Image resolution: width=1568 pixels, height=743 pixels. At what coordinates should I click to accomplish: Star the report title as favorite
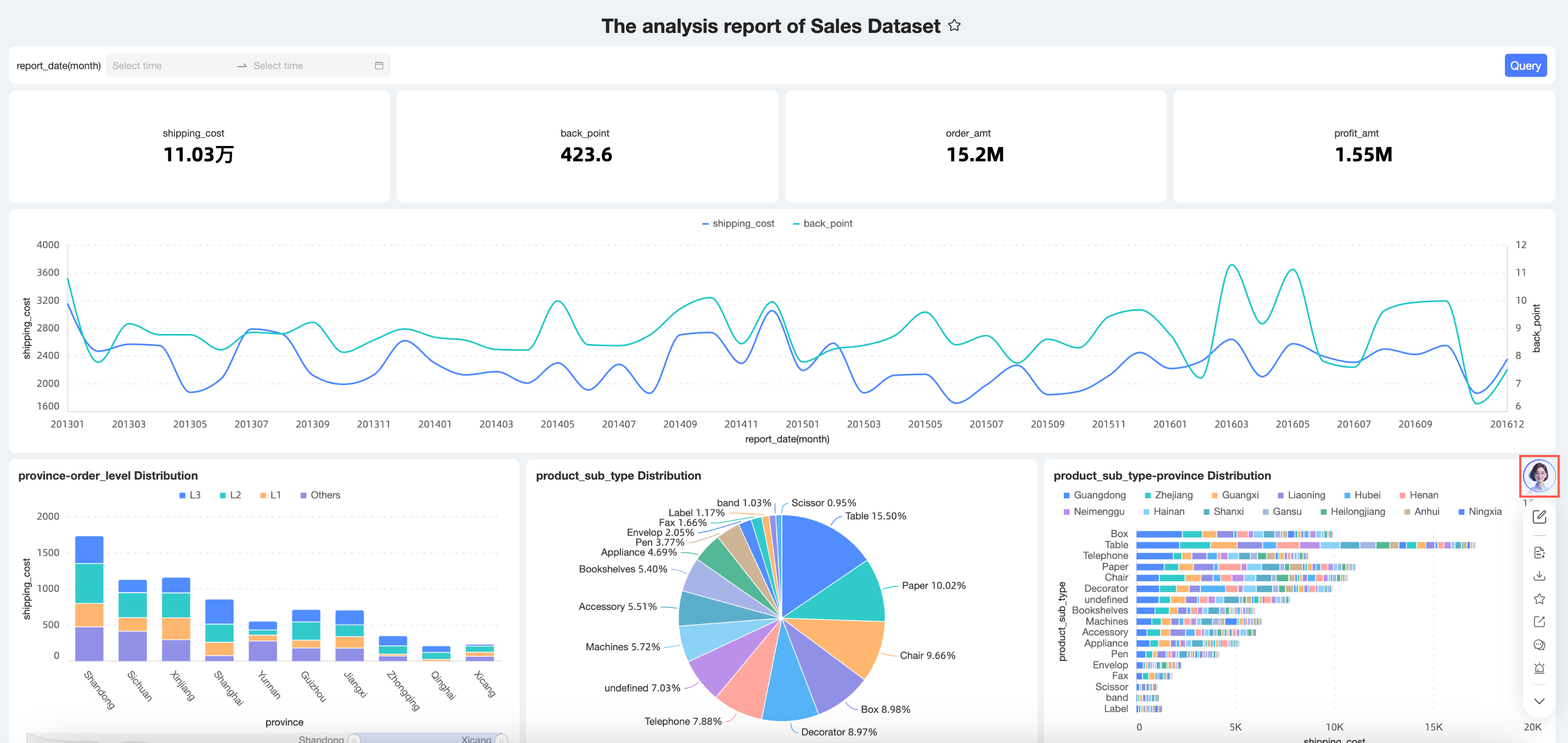[x=955, y=26]
